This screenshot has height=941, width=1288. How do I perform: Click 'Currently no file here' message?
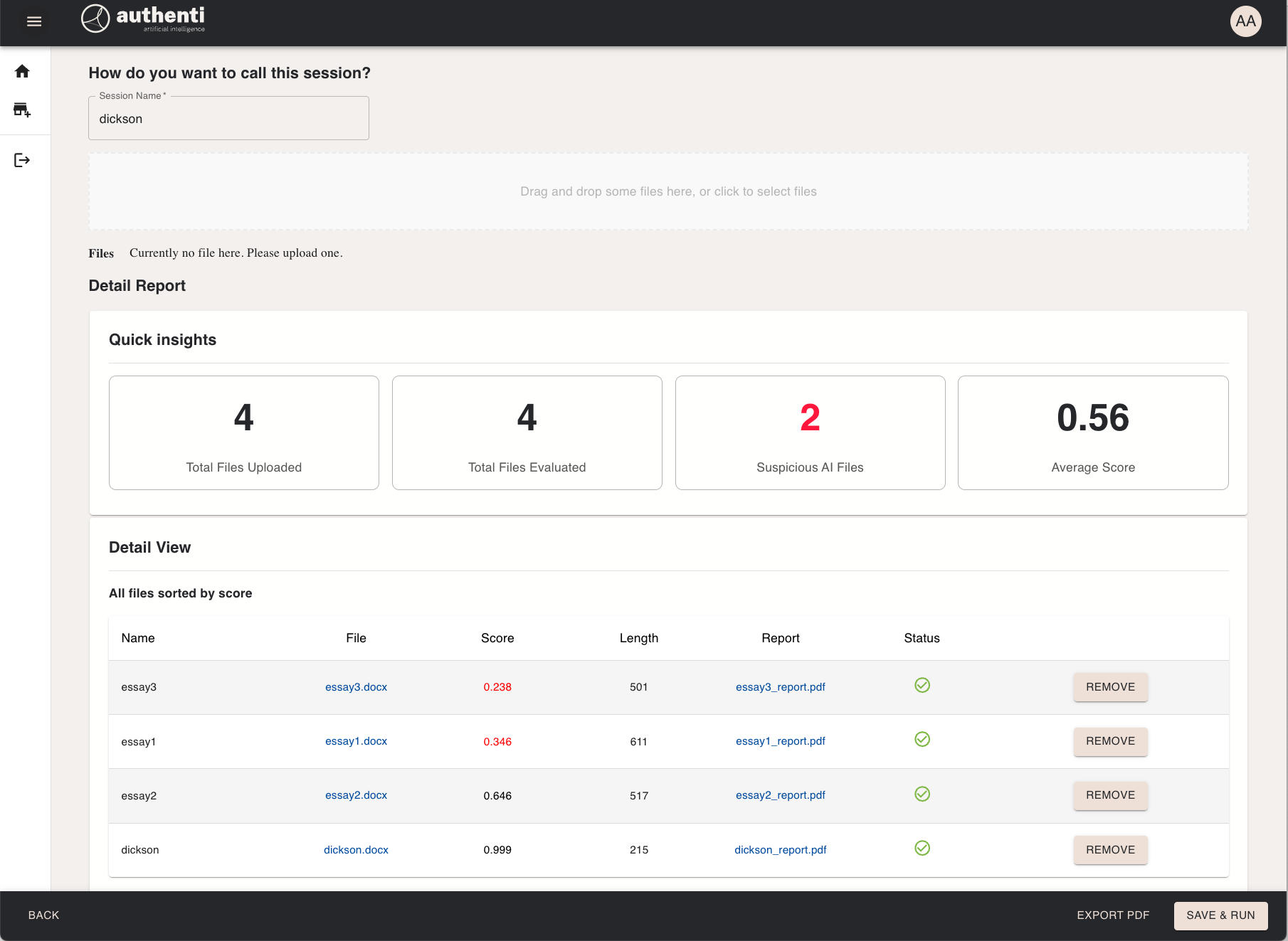coord(236,252)
